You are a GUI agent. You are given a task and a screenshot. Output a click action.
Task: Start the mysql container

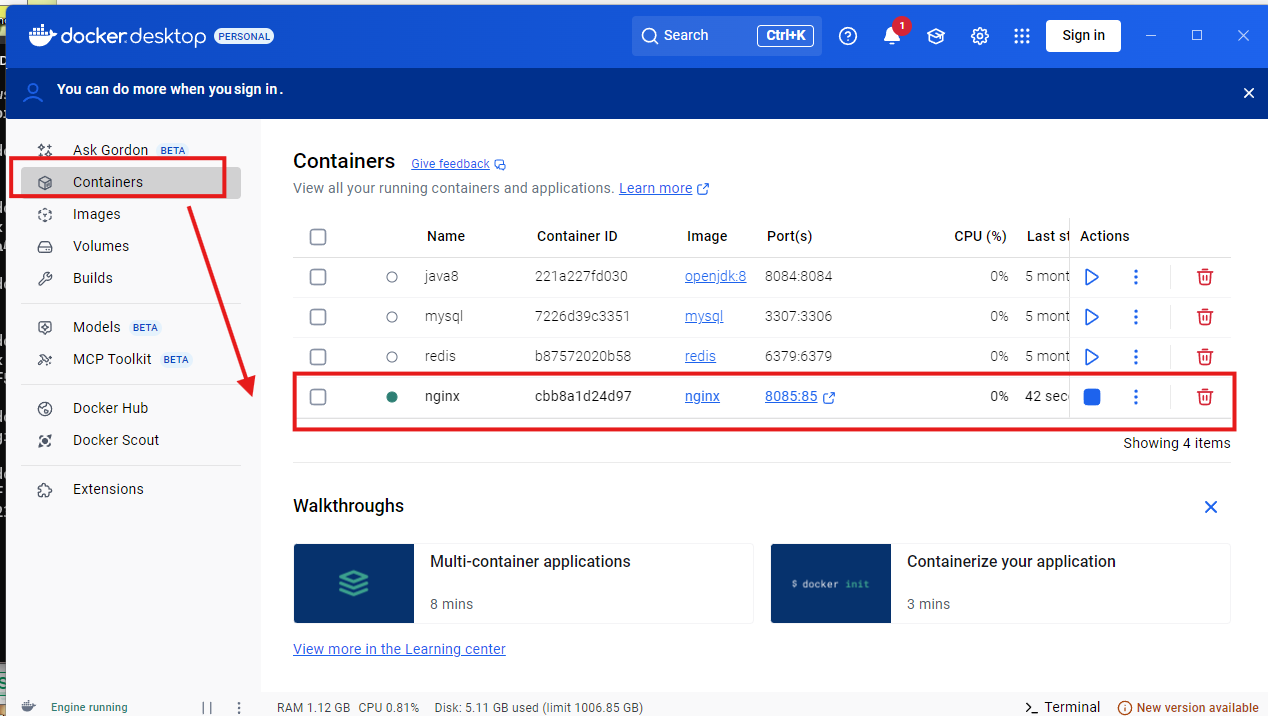coord(1092,317)
